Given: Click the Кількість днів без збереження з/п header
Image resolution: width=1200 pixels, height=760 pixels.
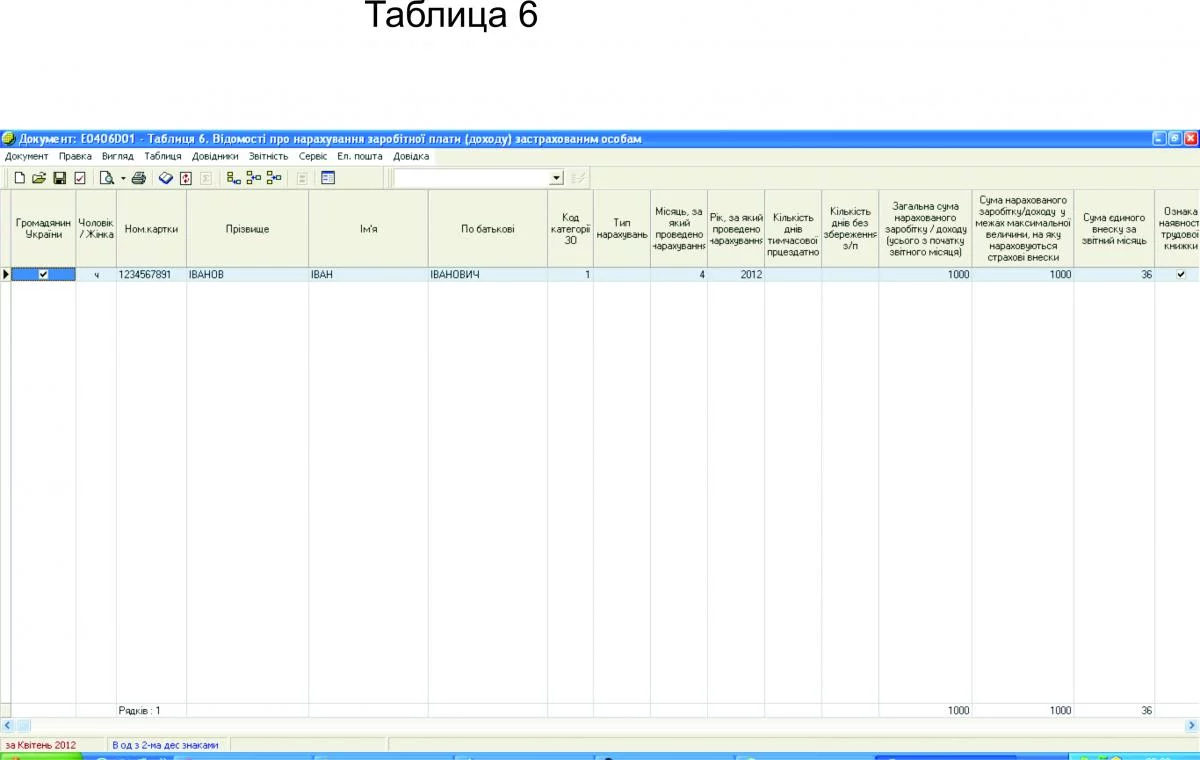Looking at the screenshot, I should pos(850,229).
